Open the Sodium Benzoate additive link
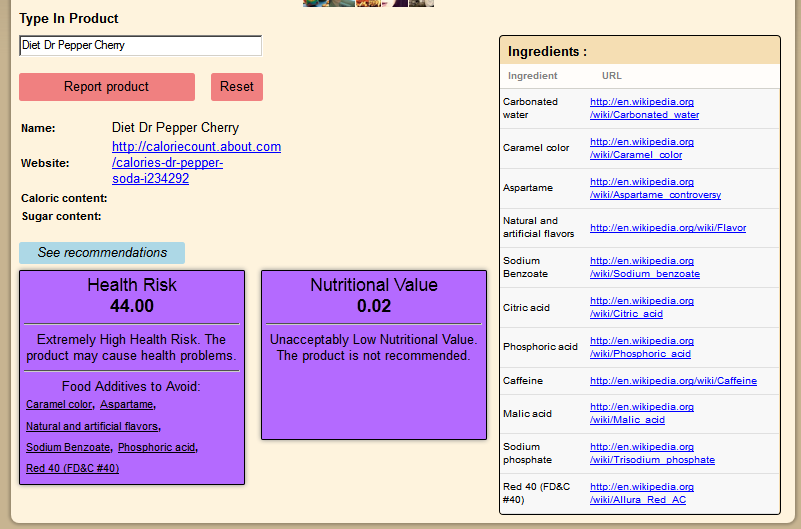Image resolution: width=801 pixels, height=529 pixels. coord(68,447)
